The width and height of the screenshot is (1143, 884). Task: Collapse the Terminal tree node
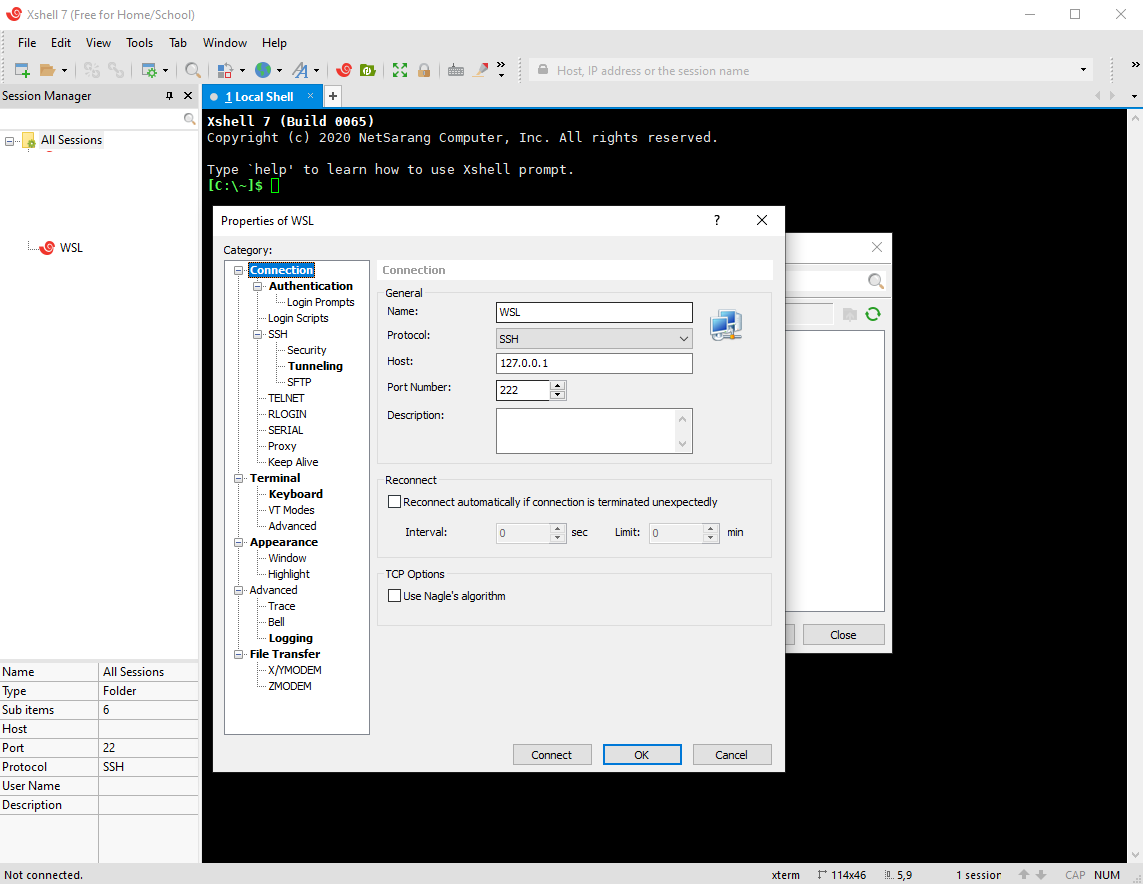(x=238, y=478)
